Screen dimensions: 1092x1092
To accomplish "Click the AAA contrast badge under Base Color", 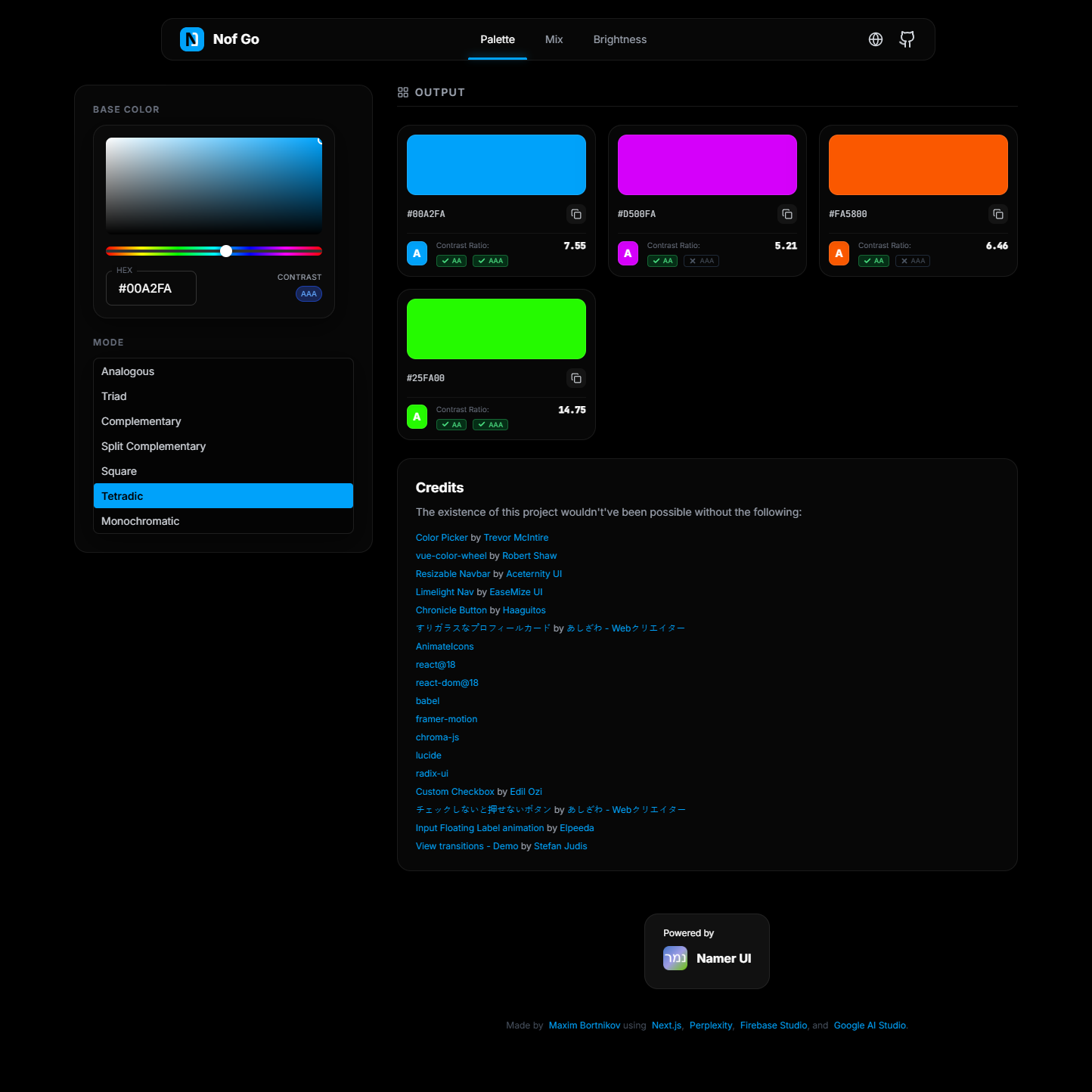I will [309, 293].
